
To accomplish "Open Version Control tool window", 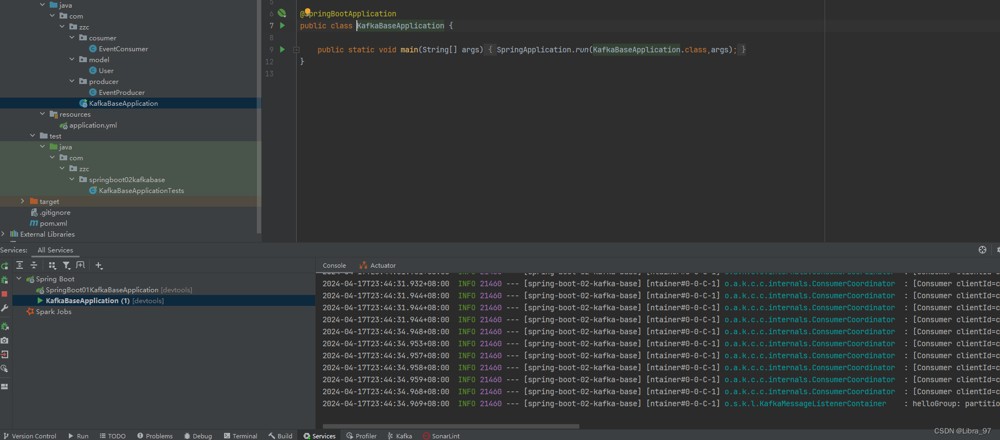I will (x=29, y=436).
